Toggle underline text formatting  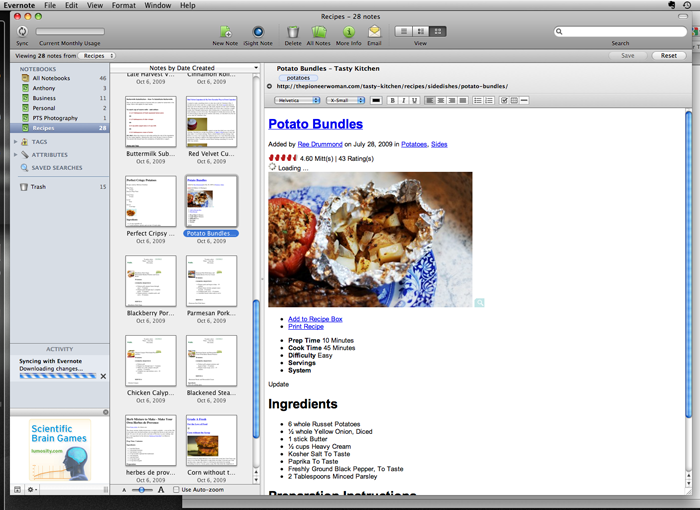[x=414, y=100]
